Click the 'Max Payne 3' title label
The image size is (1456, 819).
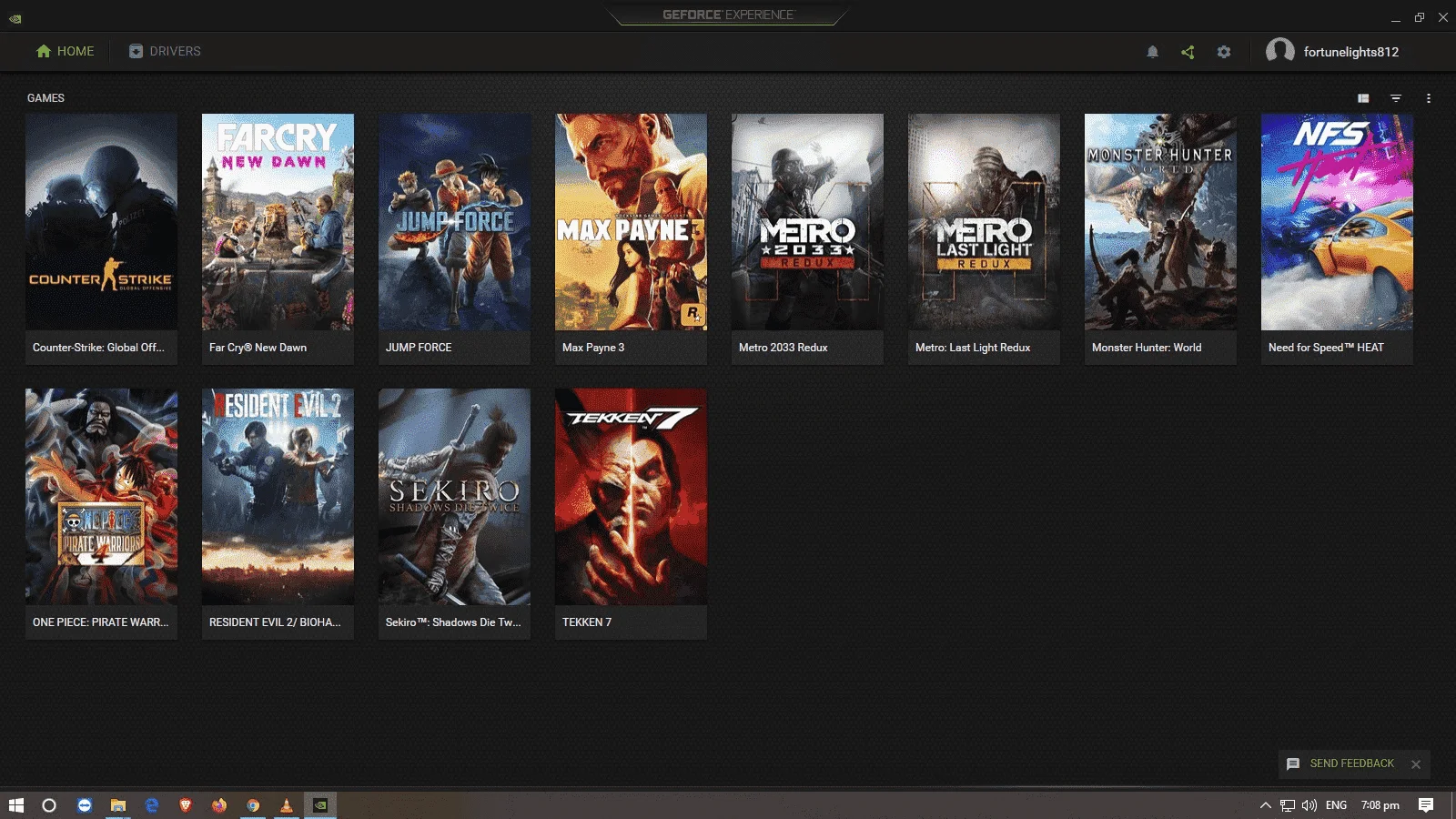click(593, 348)
